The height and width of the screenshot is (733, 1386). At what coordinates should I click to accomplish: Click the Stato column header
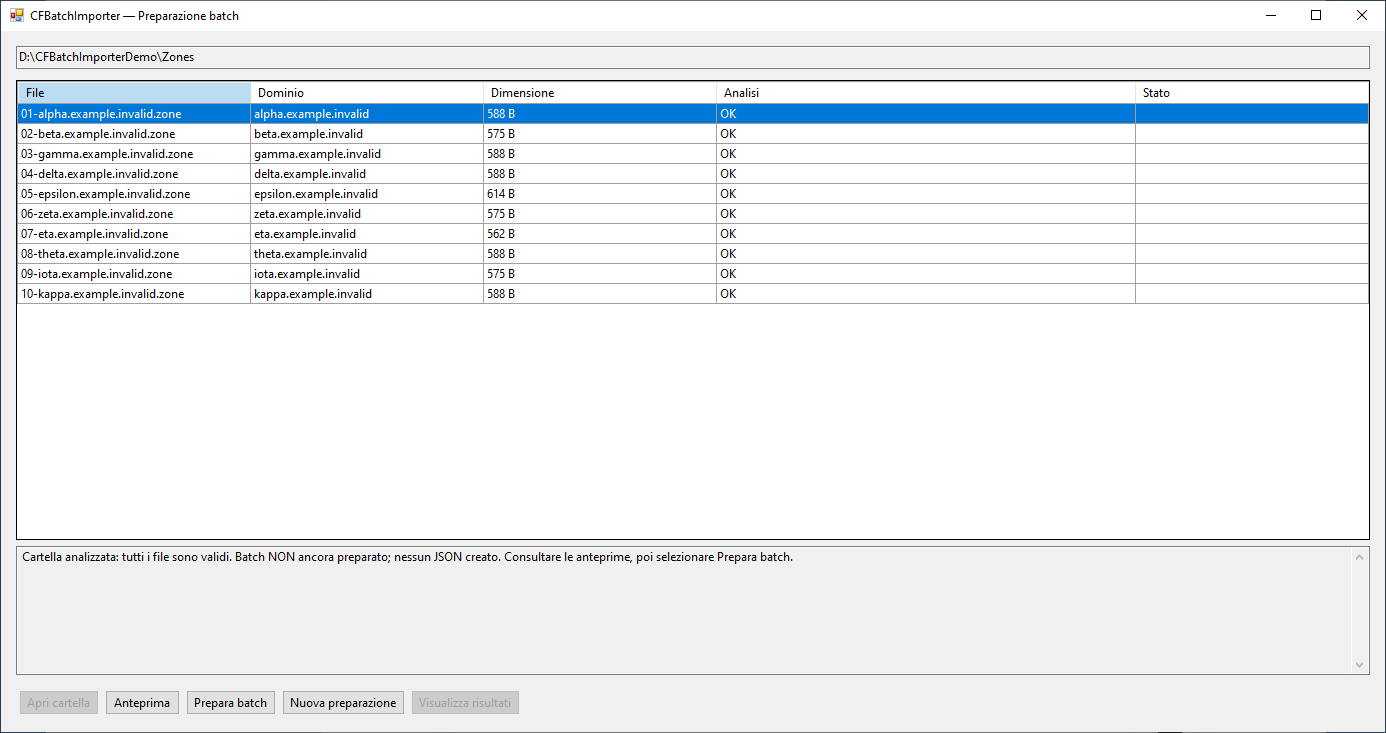[1252, 93]
